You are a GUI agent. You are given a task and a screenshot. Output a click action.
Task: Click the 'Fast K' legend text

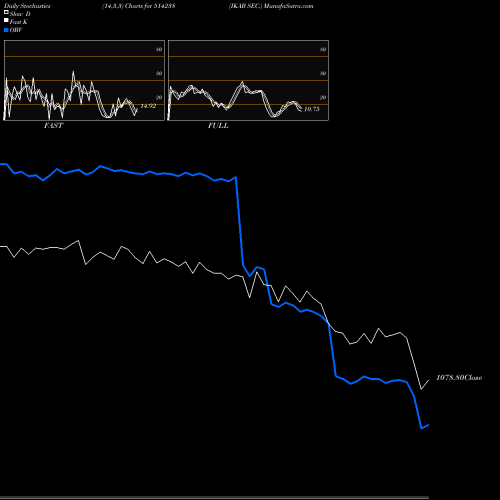(18, 22)
